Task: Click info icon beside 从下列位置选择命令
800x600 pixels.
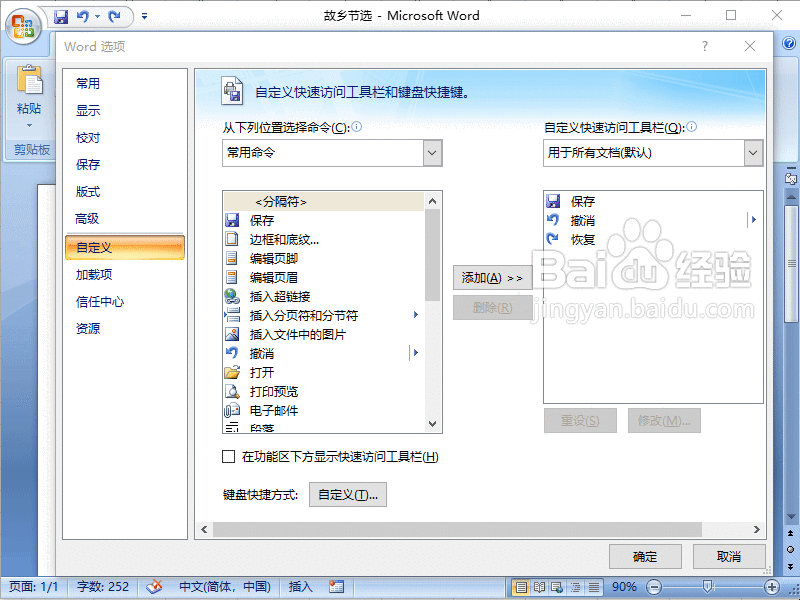Action: pos(357,127)
